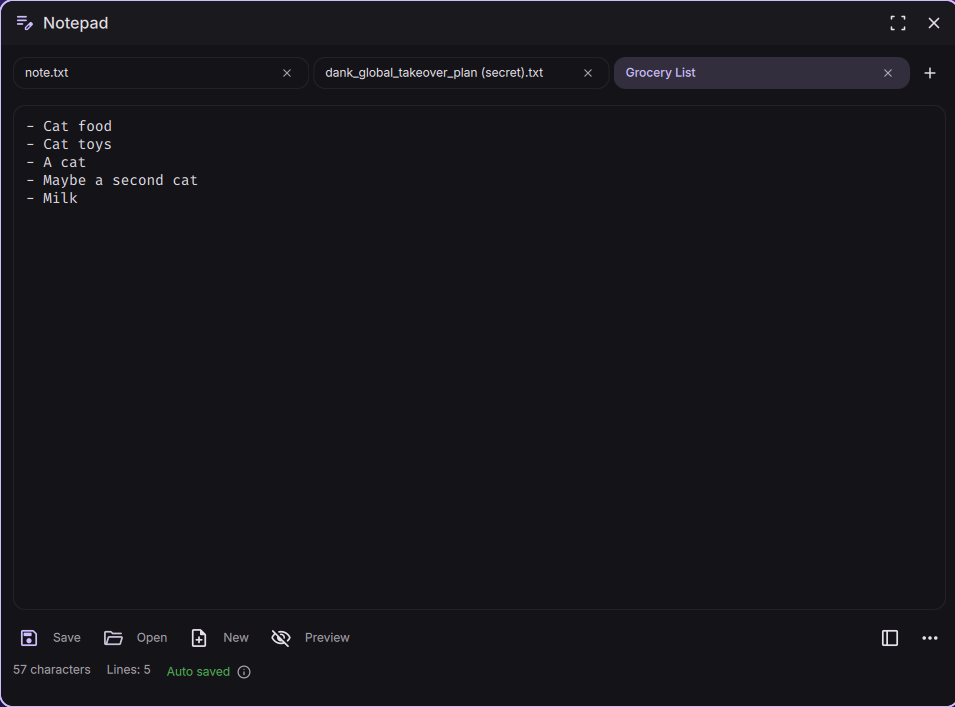
Task: Click the Save text label
Action: (x=66, y=638)
